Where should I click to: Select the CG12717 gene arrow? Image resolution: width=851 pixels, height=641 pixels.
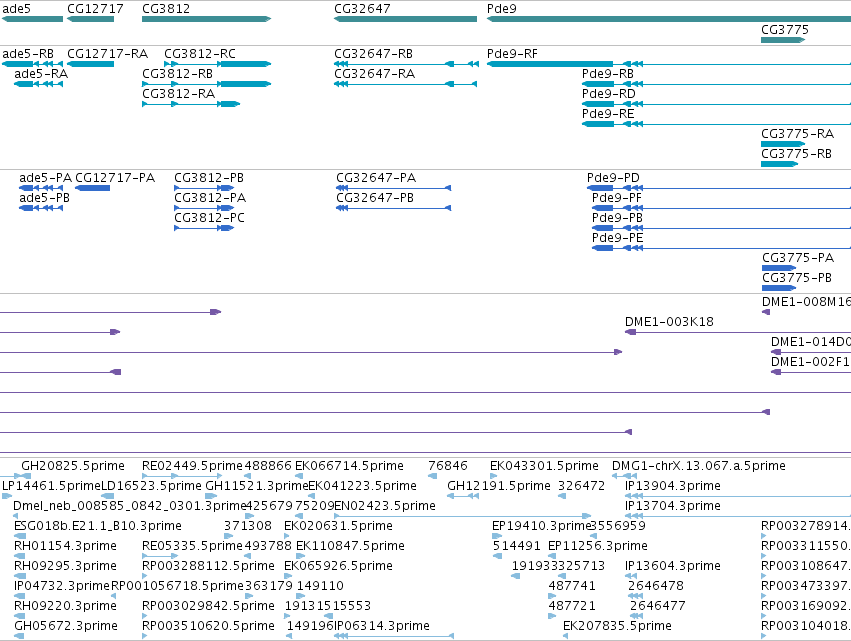[x=90, y=19]
